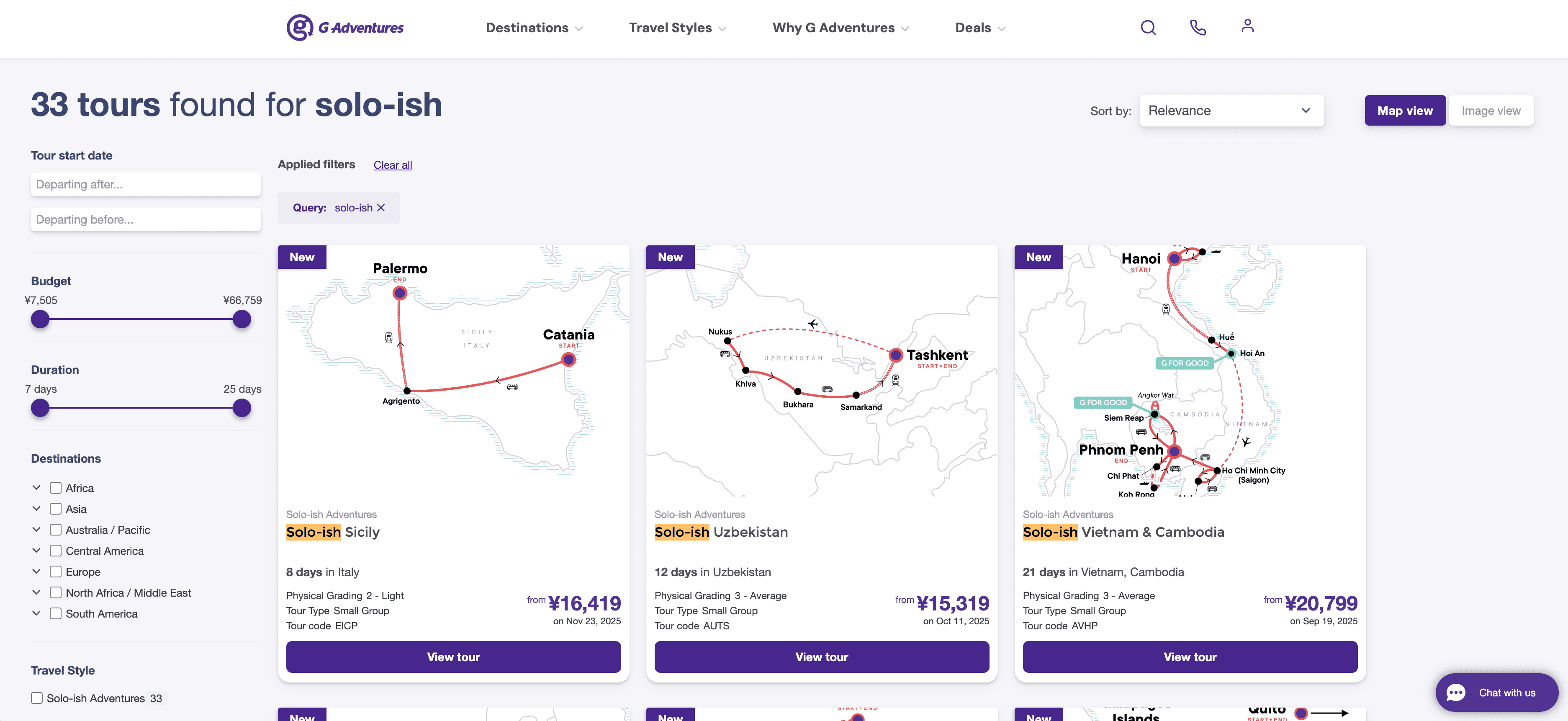The width and height of the screenshot is (1568, 721).
Task: Open the user account icon
Action: coord(1247,26)
